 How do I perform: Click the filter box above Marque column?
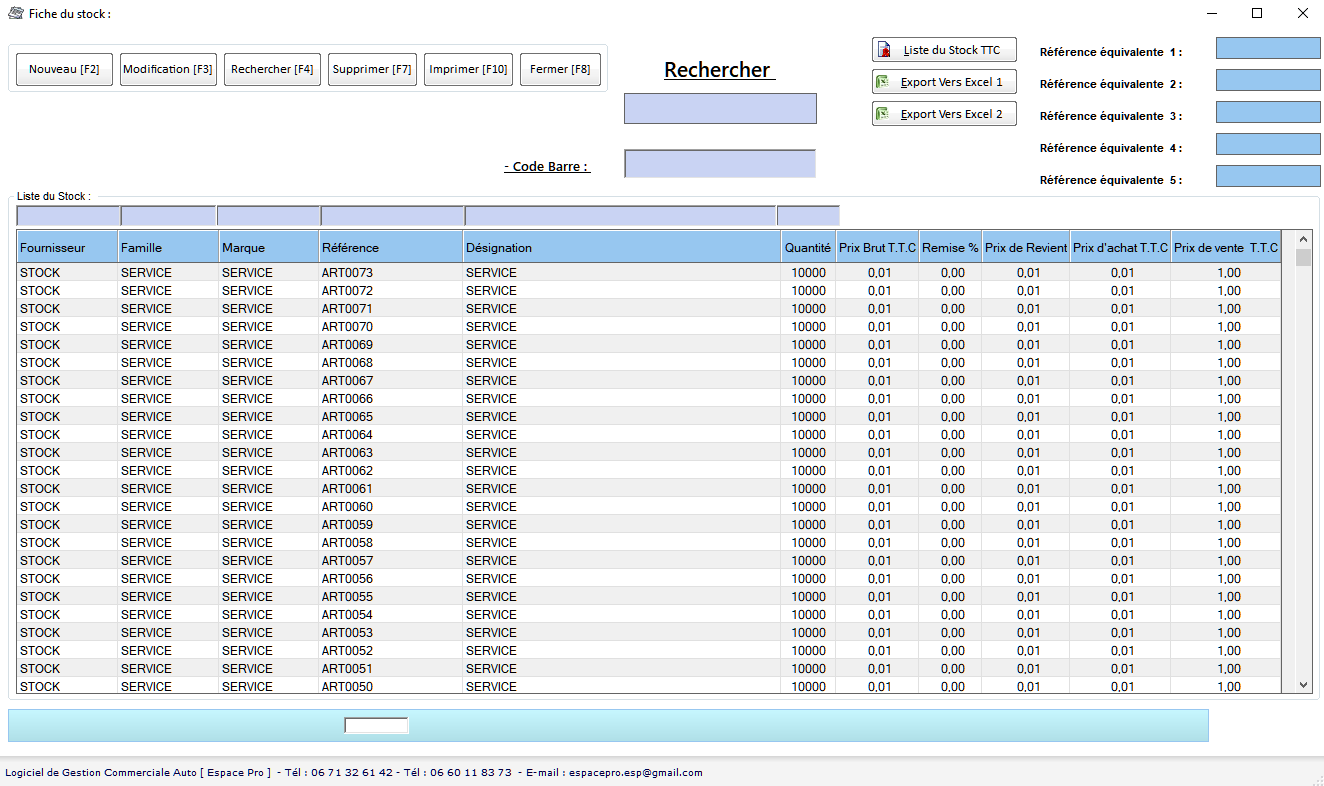[268, 216]
